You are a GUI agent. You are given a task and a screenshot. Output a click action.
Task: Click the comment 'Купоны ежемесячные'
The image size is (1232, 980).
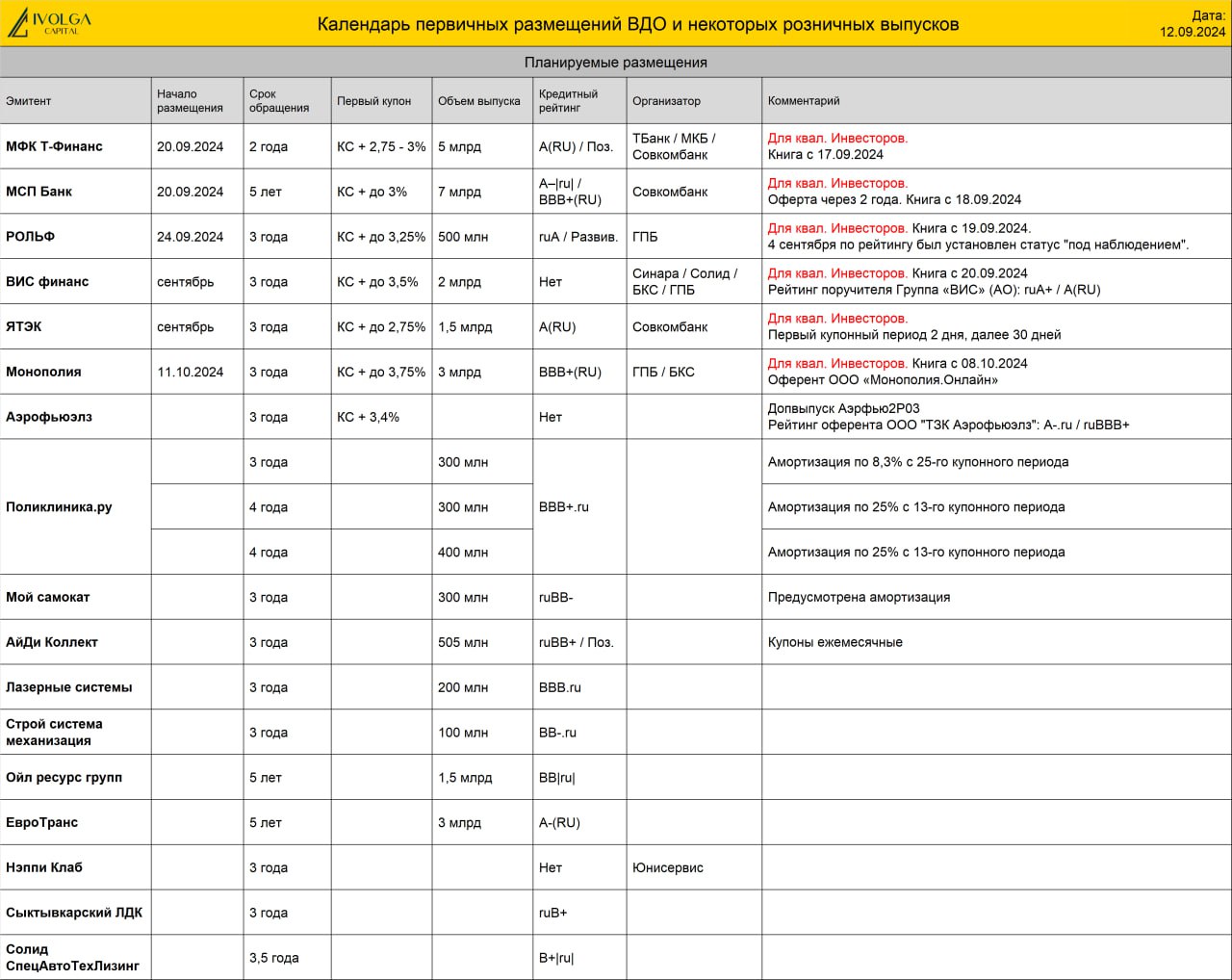coord(834,642)
